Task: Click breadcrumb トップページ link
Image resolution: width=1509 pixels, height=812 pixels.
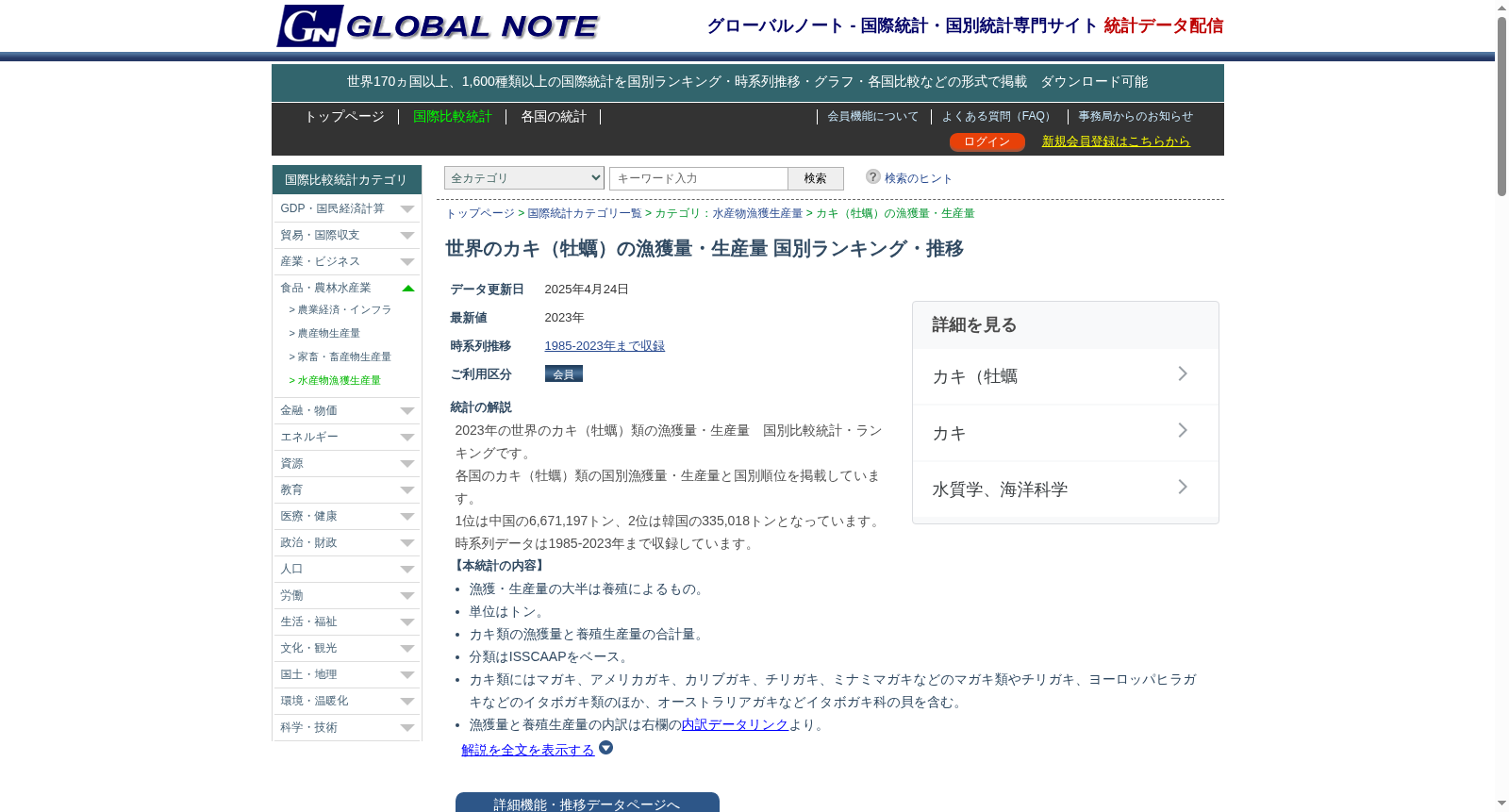Action: pos(480,213)
